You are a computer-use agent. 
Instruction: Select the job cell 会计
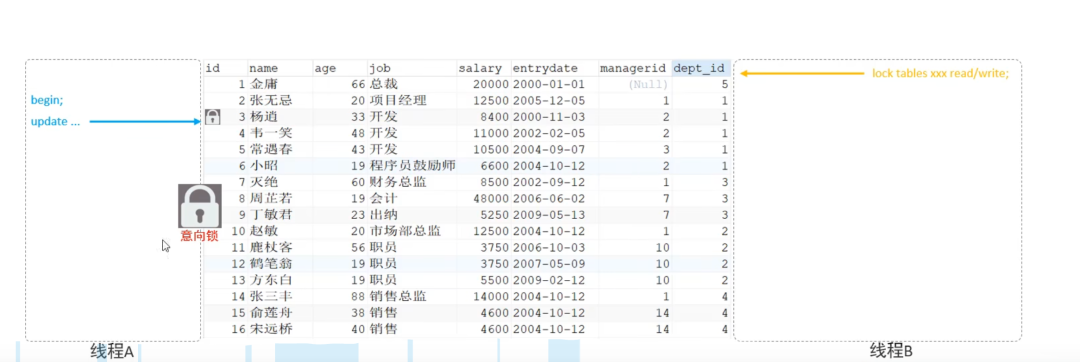tap(384, 199)
